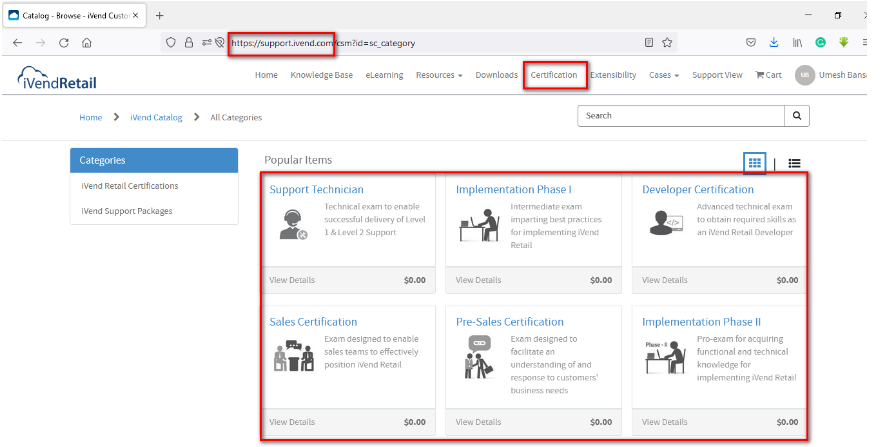Open the Developer Certification title link

pos(698,189)
